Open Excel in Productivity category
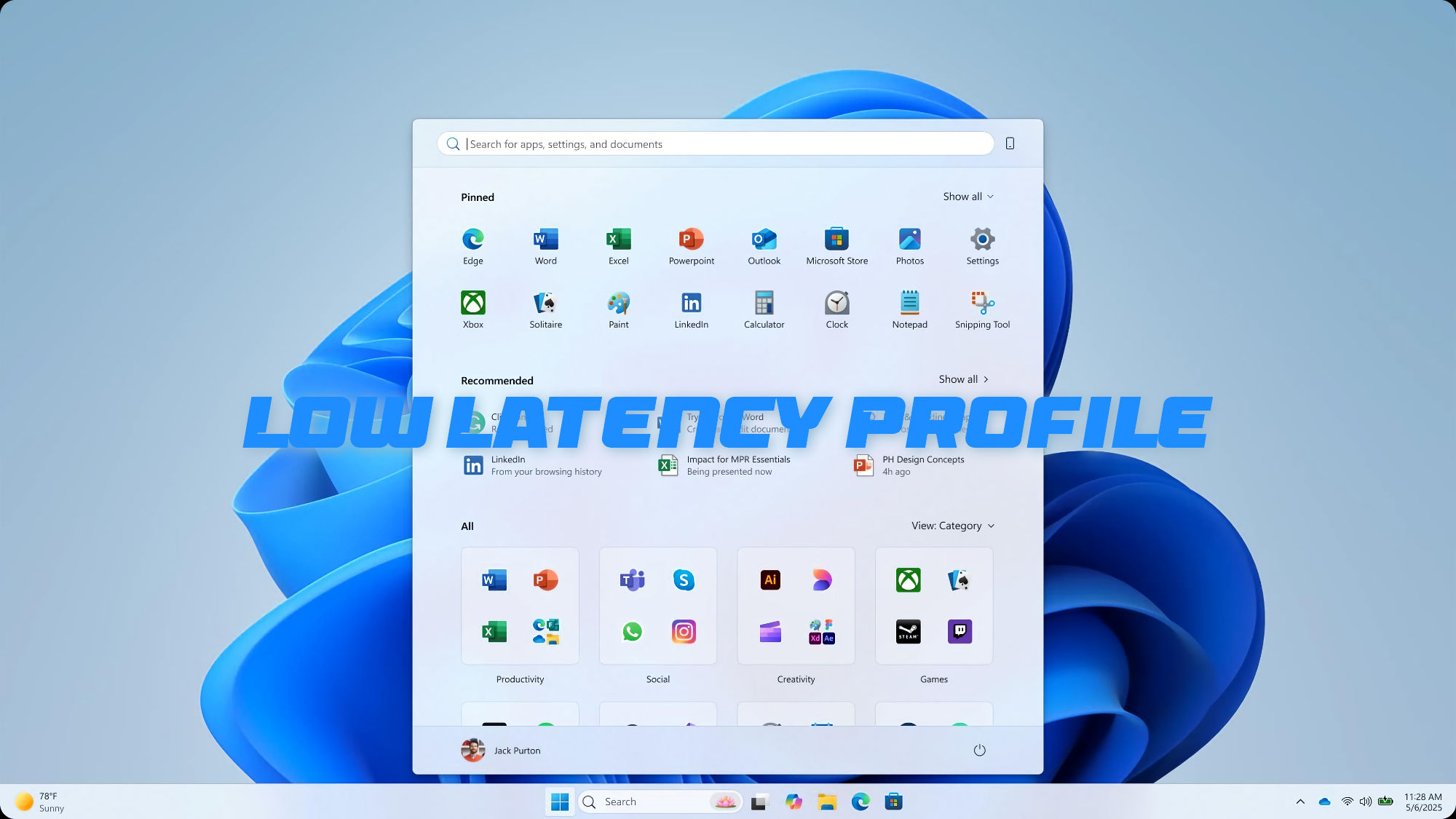 pos(494,631)
